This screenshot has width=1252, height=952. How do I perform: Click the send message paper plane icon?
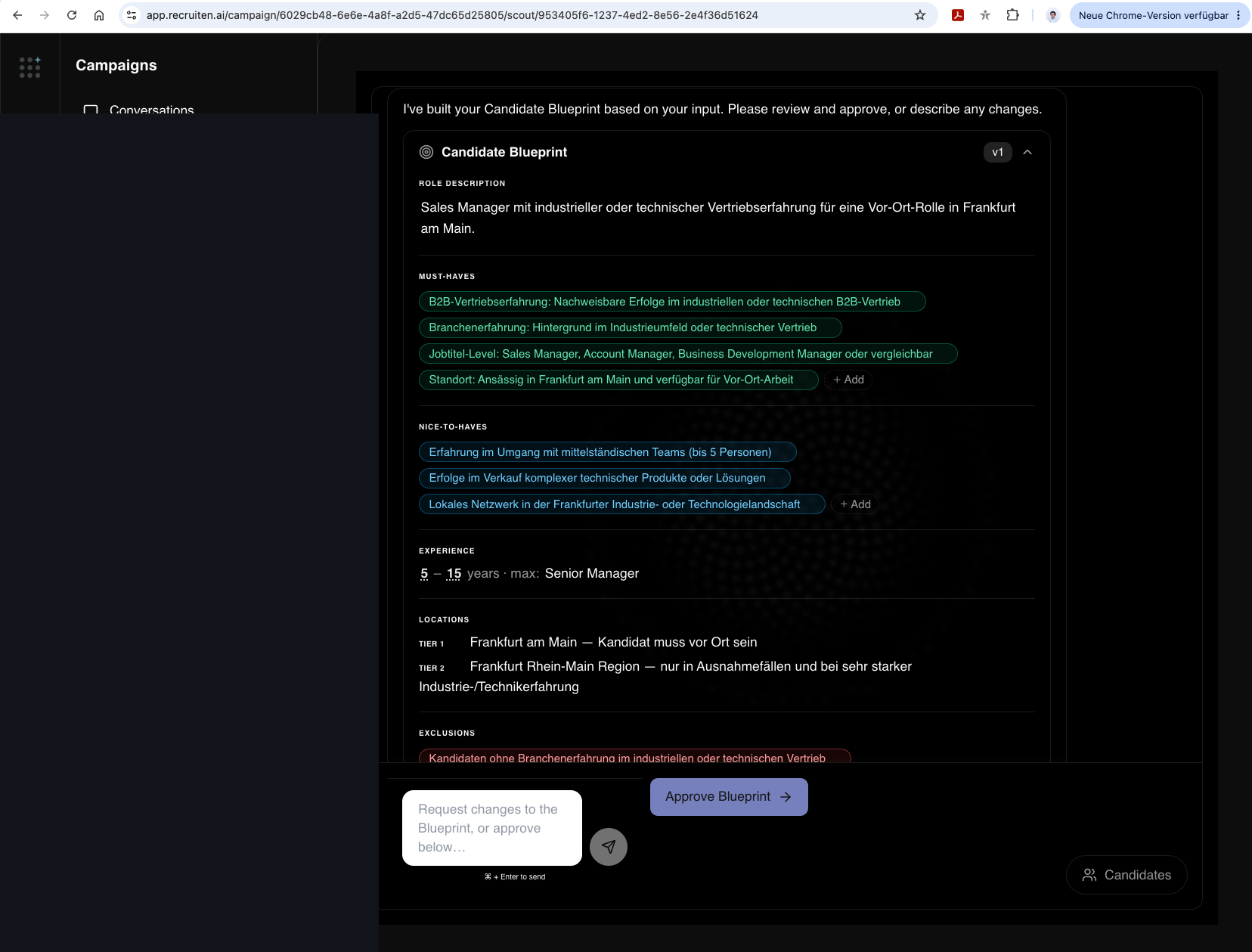tap(609, 847)
